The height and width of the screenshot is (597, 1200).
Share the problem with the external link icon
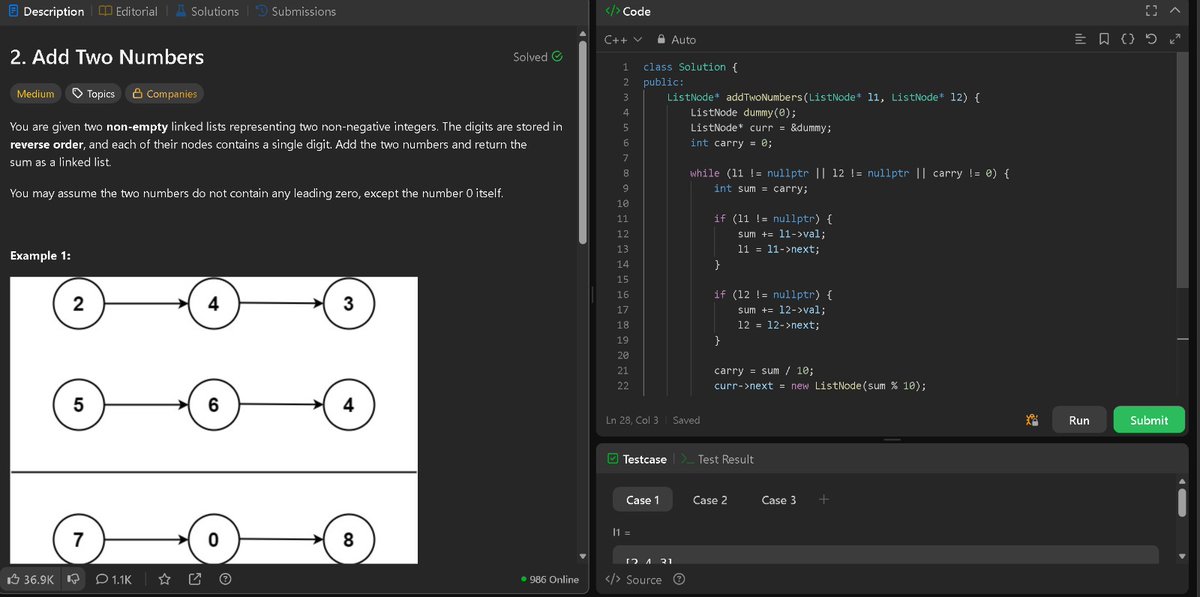(x=195, y=579)
